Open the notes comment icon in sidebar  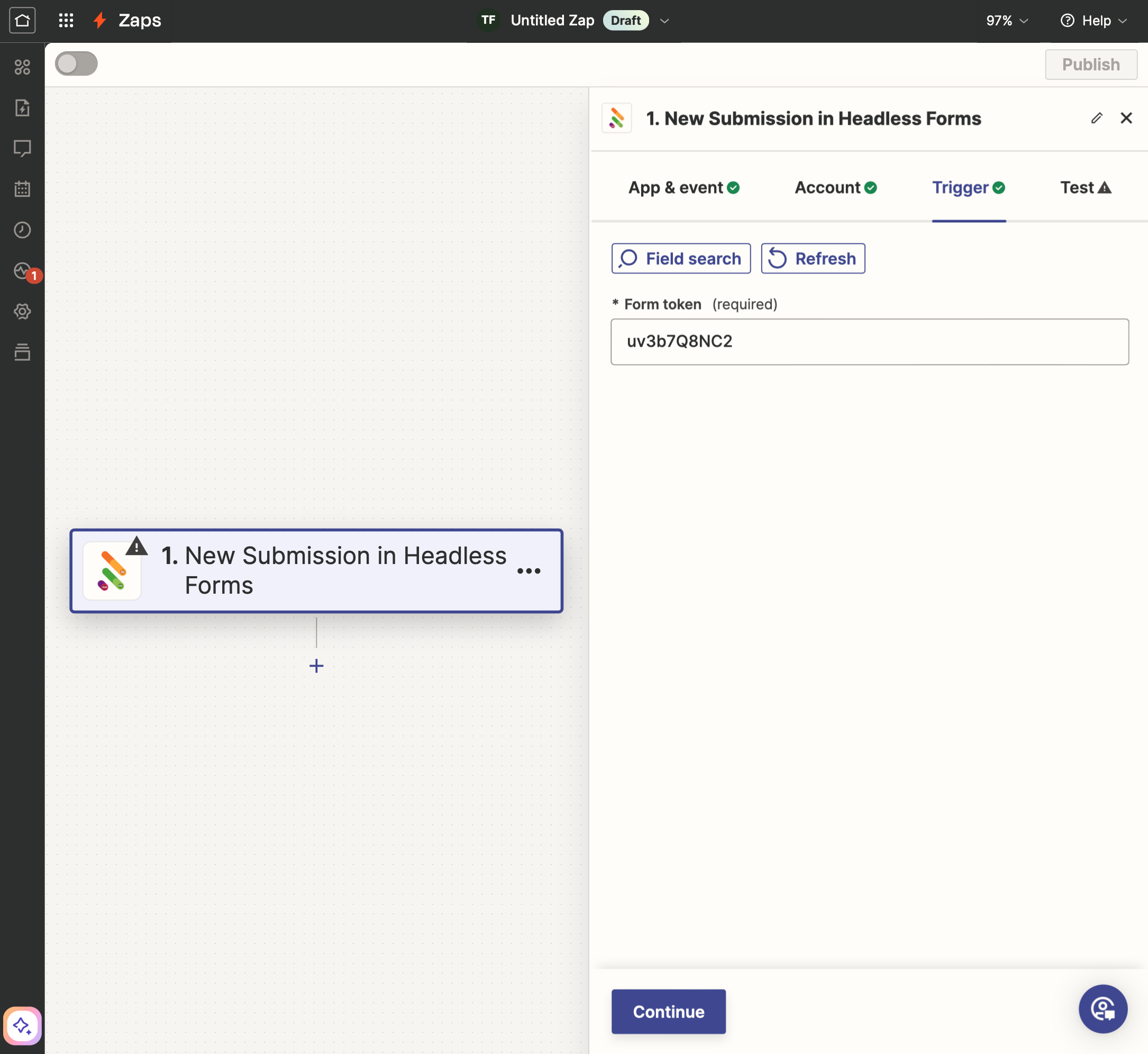coord(22,148)
